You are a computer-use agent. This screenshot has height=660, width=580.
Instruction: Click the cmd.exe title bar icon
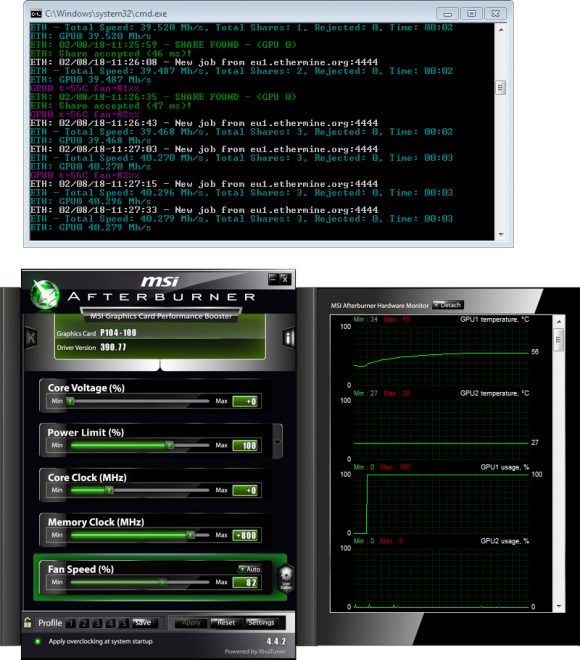[x=36, y=14]
